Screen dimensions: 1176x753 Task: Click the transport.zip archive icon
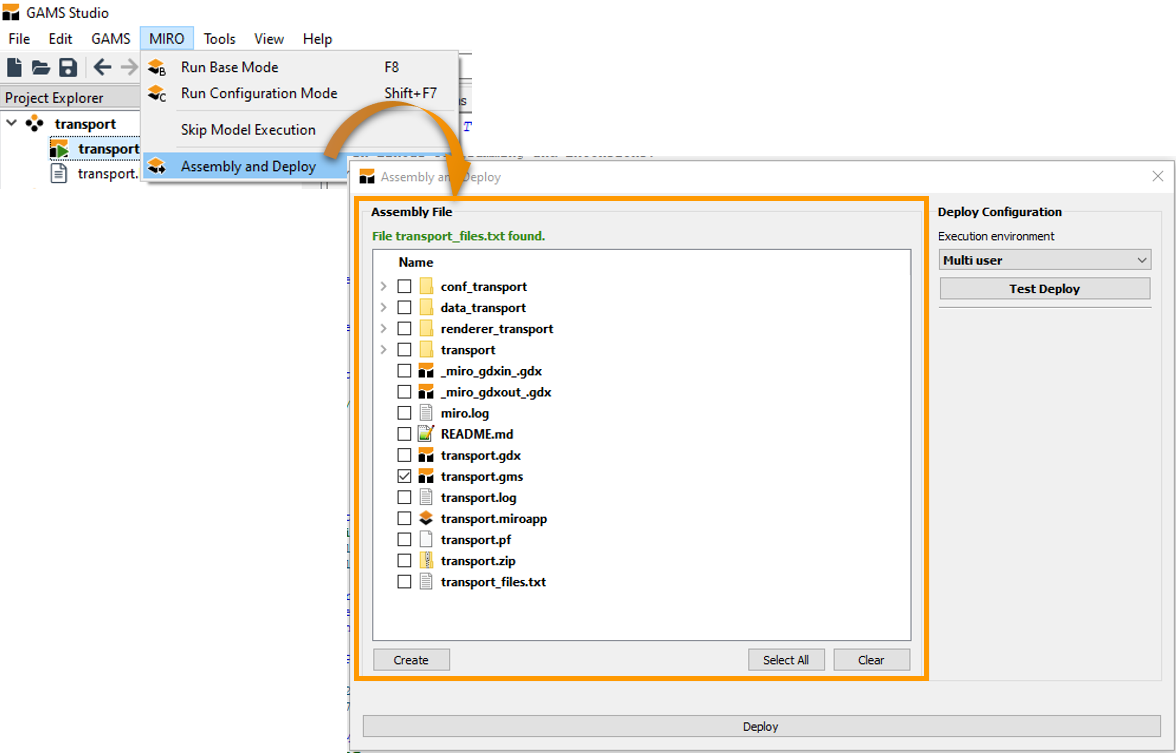424,560
